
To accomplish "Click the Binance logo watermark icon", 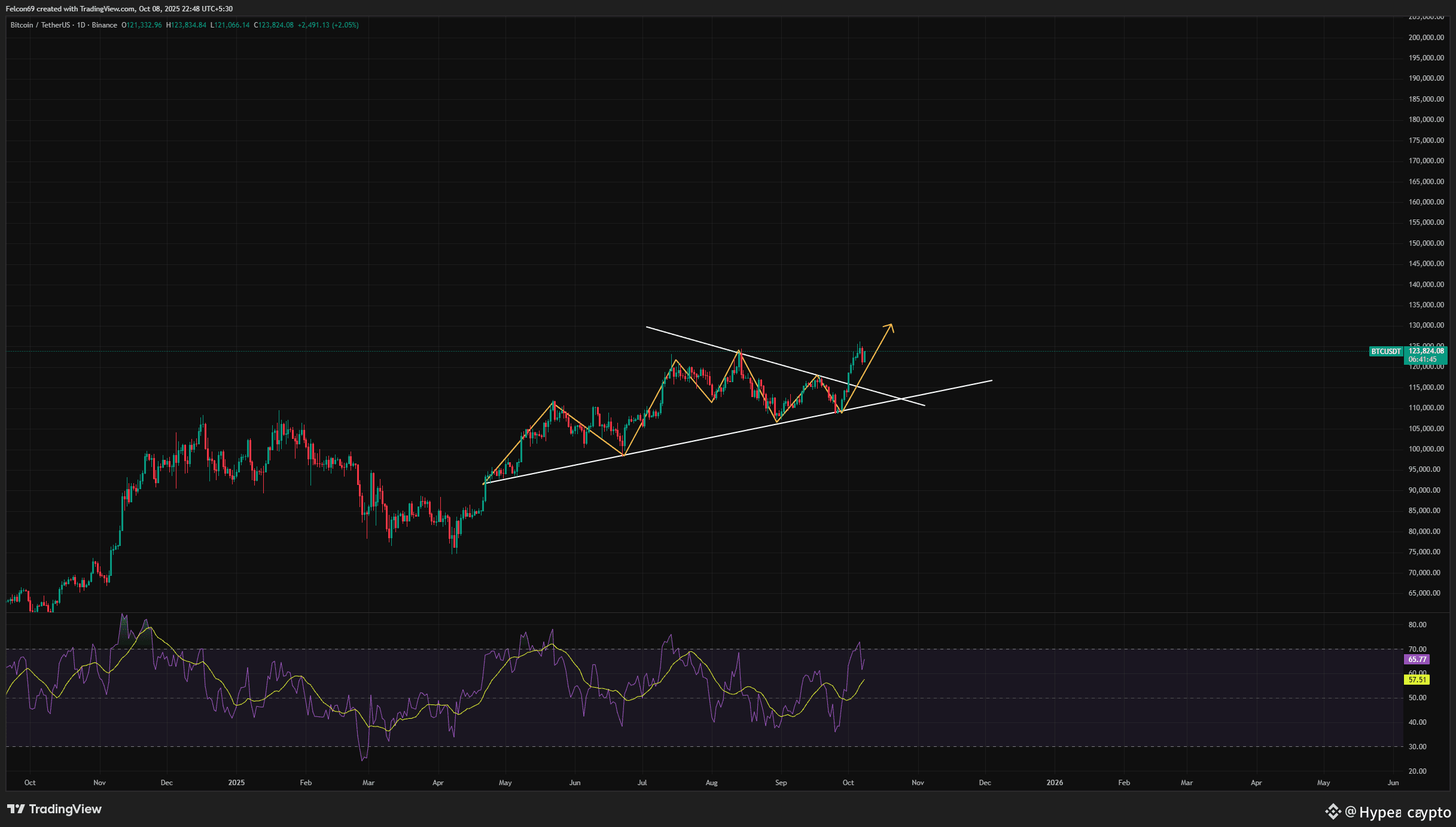I will pos(1333,811).
